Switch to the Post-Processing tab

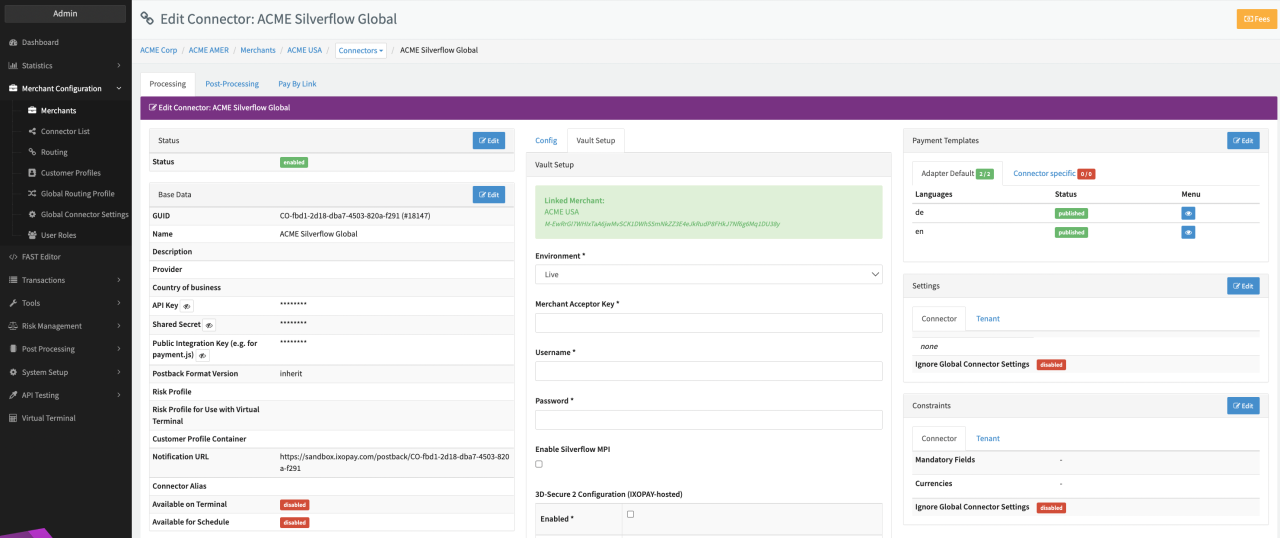(x=232, y=84)
